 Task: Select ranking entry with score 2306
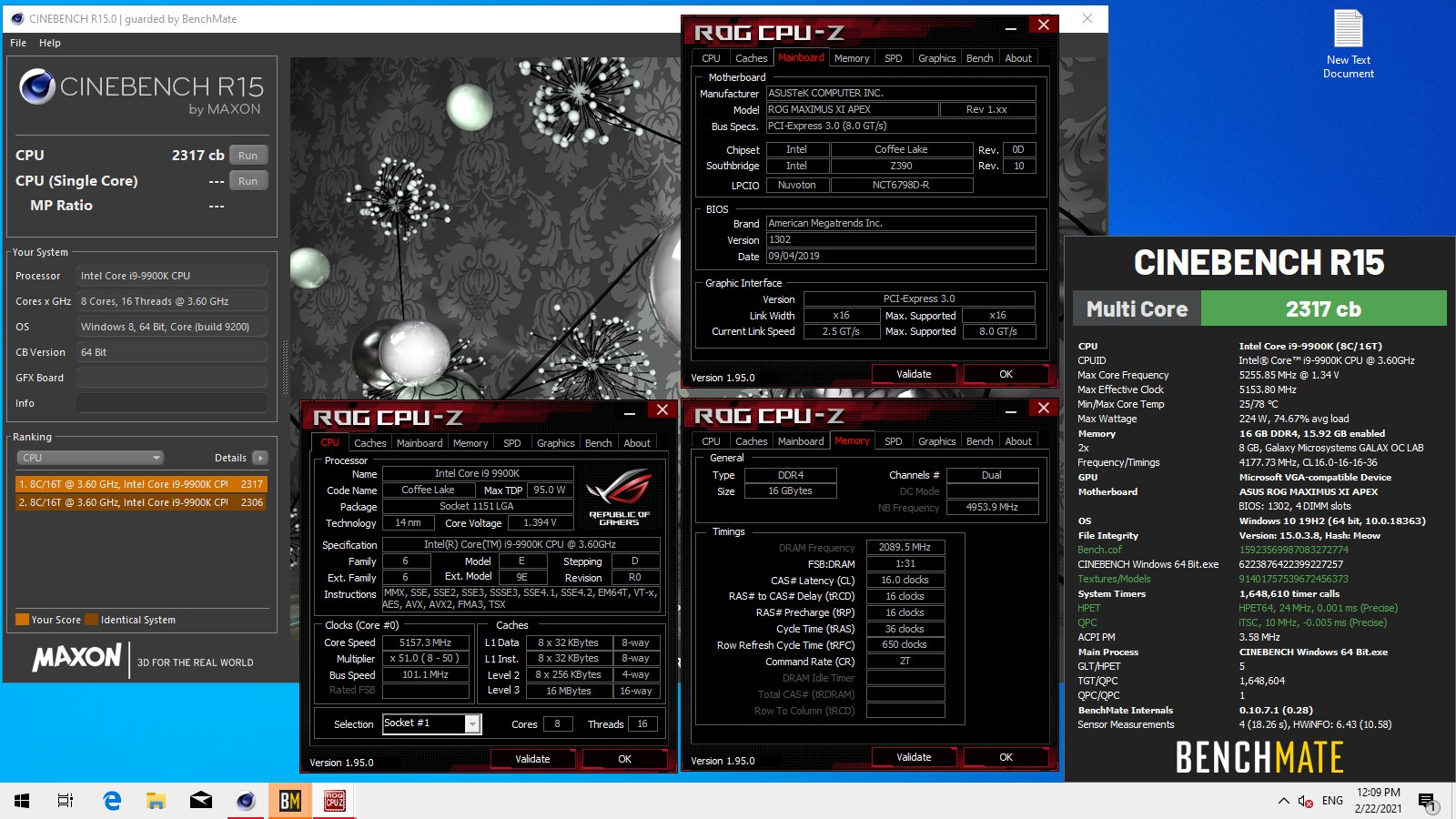(141, 502)
